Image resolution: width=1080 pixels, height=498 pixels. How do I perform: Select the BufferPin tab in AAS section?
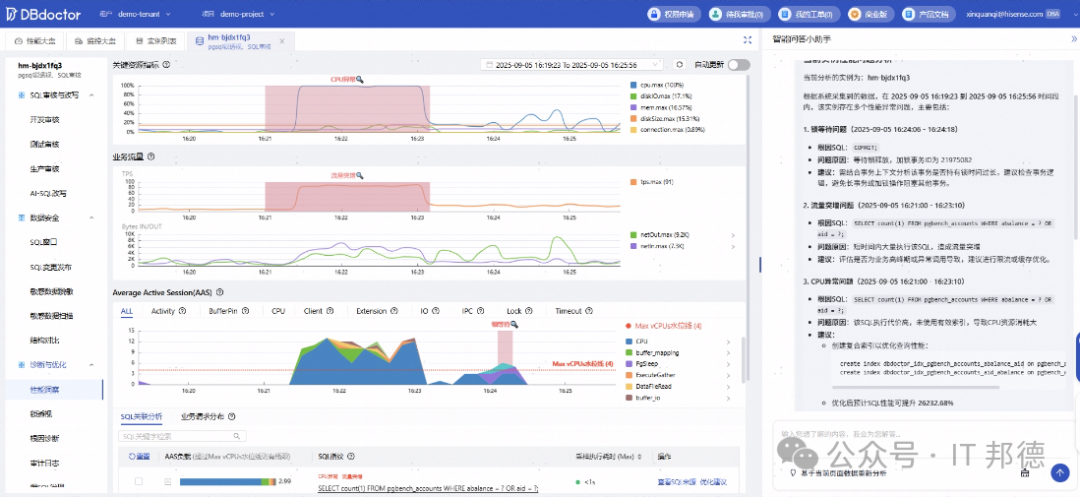(223, 311)
